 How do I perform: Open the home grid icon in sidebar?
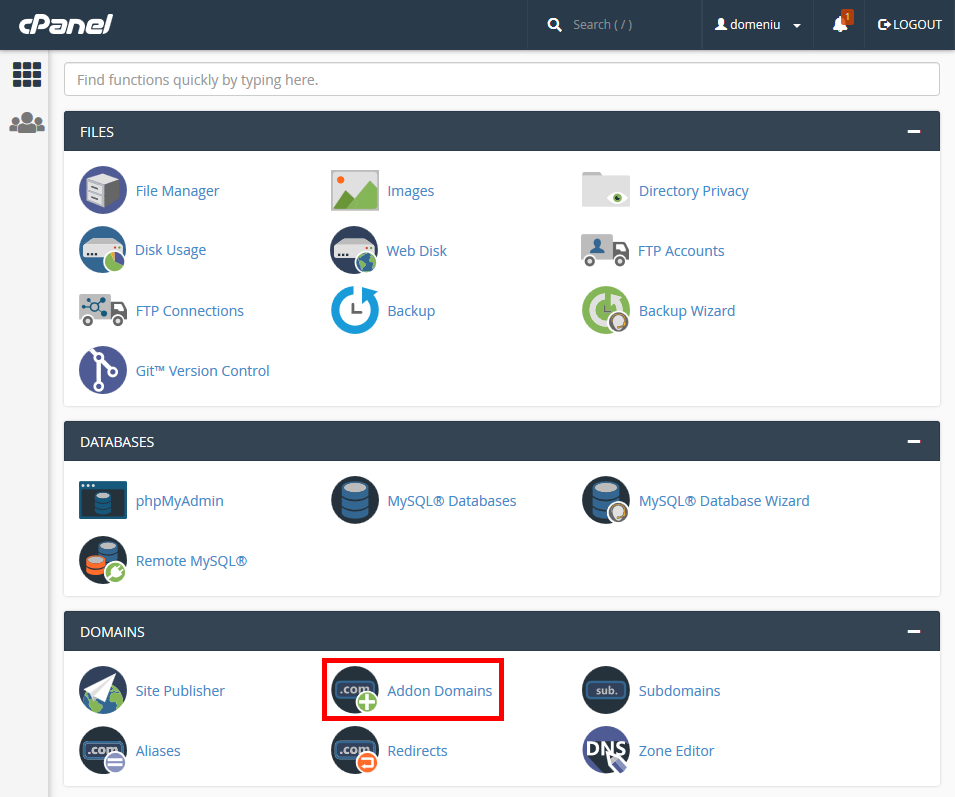pos(27,75)
